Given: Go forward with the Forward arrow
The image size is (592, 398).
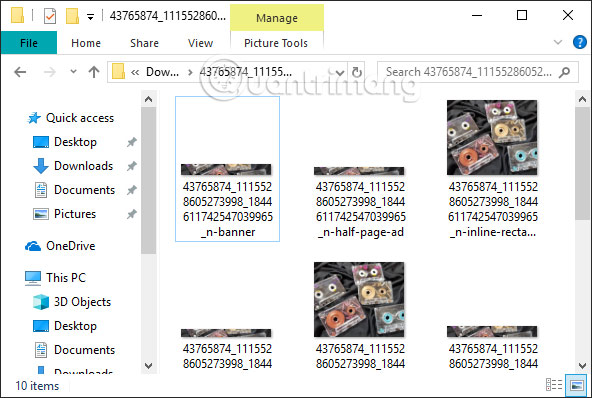Looking at the screenshot, I should coord(49,72).
